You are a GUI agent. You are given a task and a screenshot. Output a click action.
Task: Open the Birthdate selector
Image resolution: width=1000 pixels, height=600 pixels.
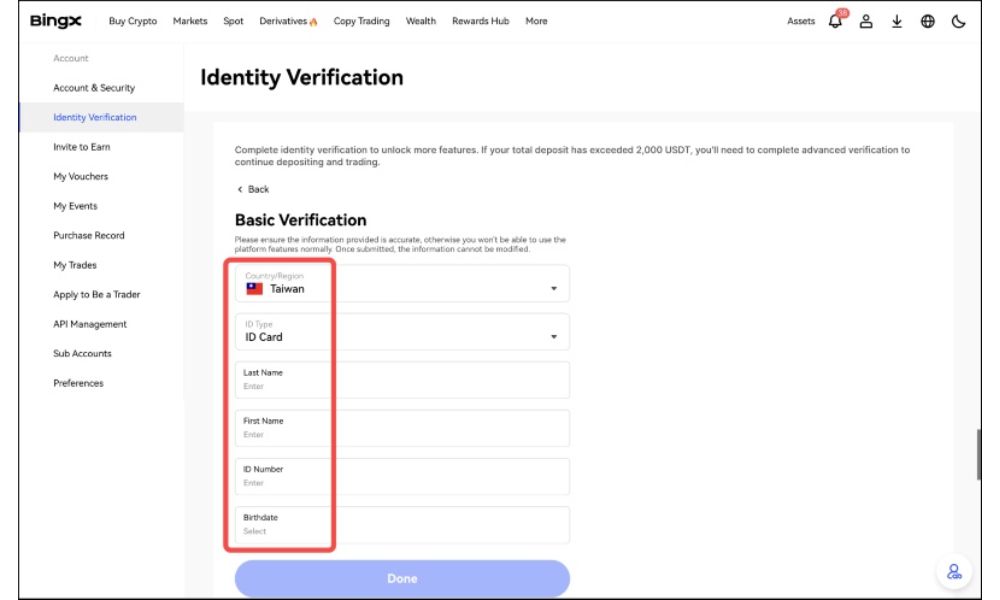click(402, 525)
